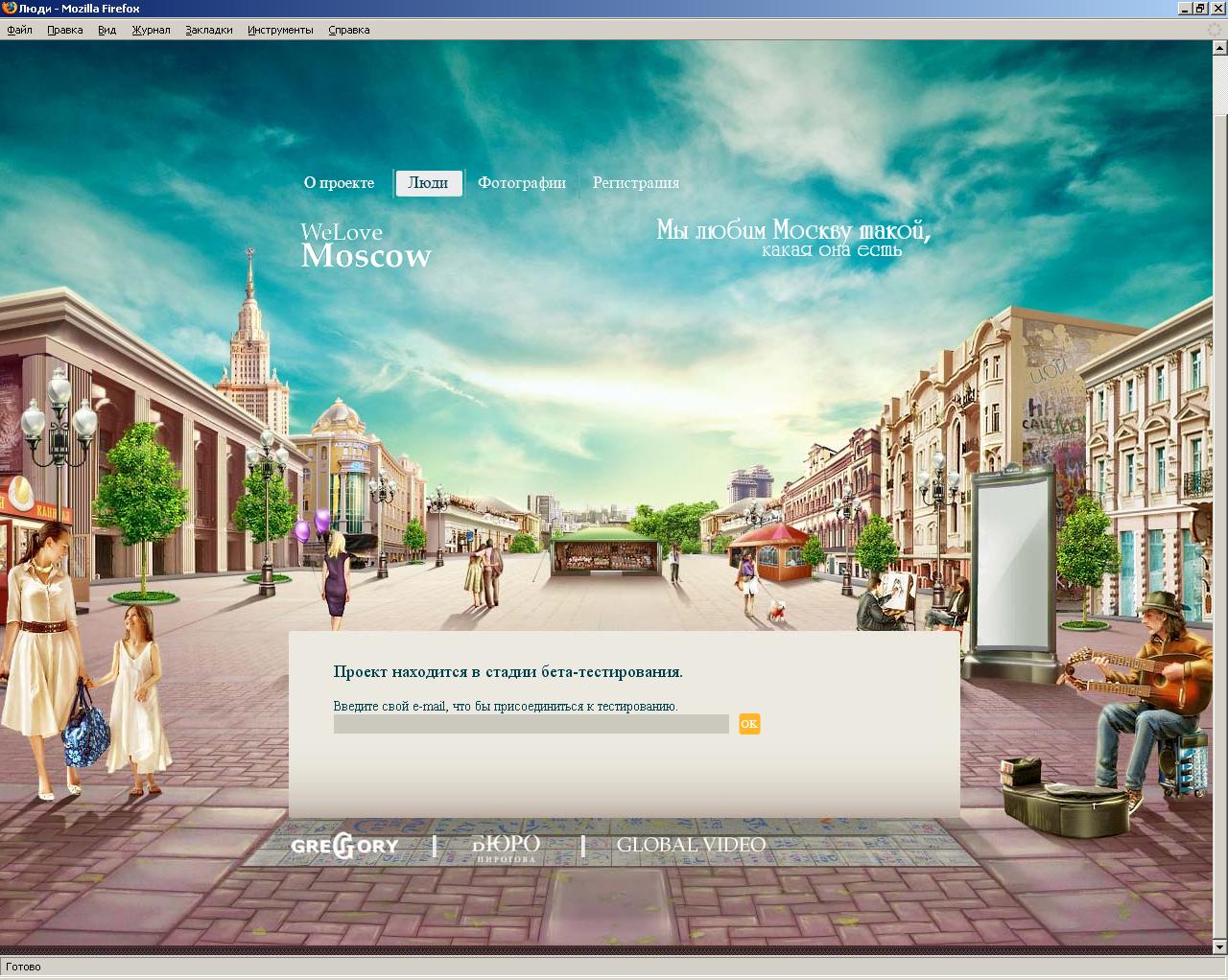Click the vertical scrollbar down arrow

click(1220, 947)
